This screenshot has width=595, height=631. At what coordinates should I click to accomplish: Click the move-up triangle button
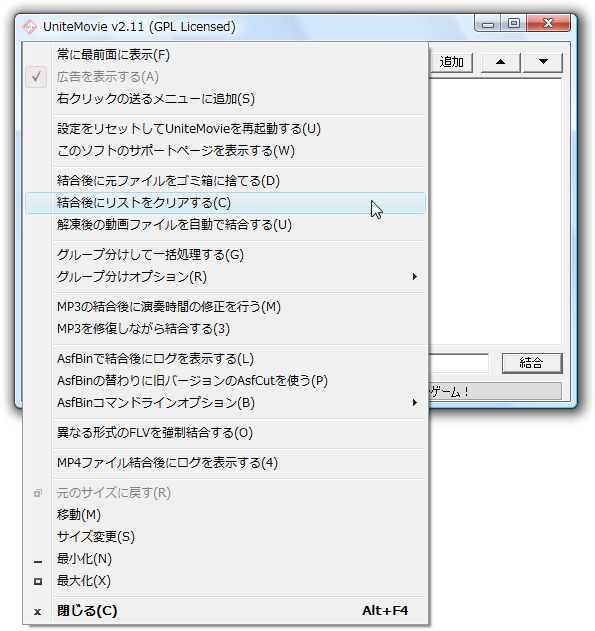click(500, 62)
